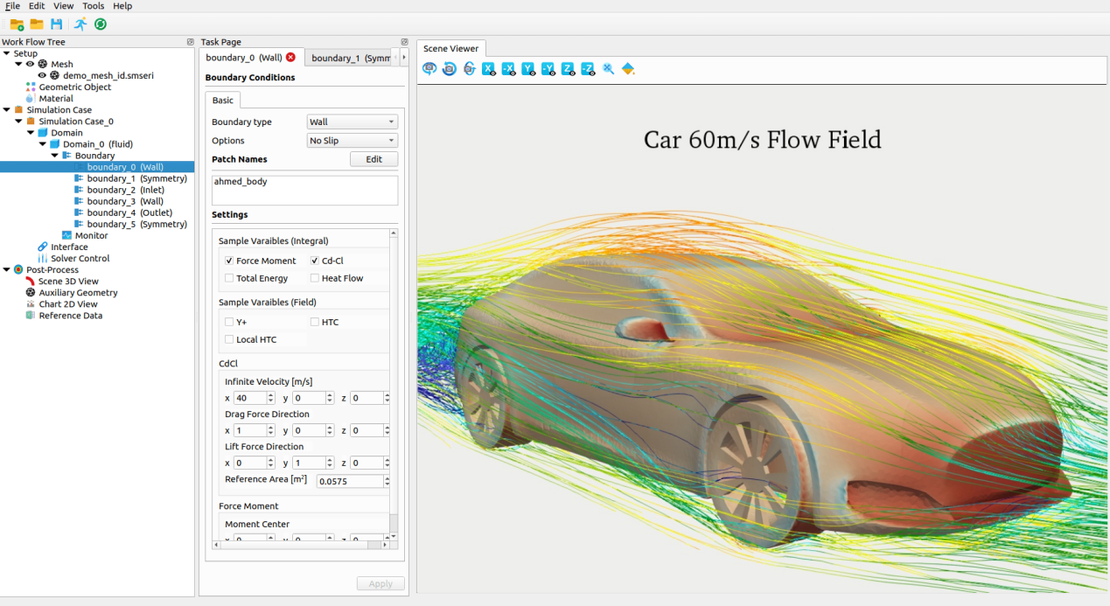Screen dimensions: 1110x606
Task: Click the Edit button for Patch Names
Action: tap(373, 160)
